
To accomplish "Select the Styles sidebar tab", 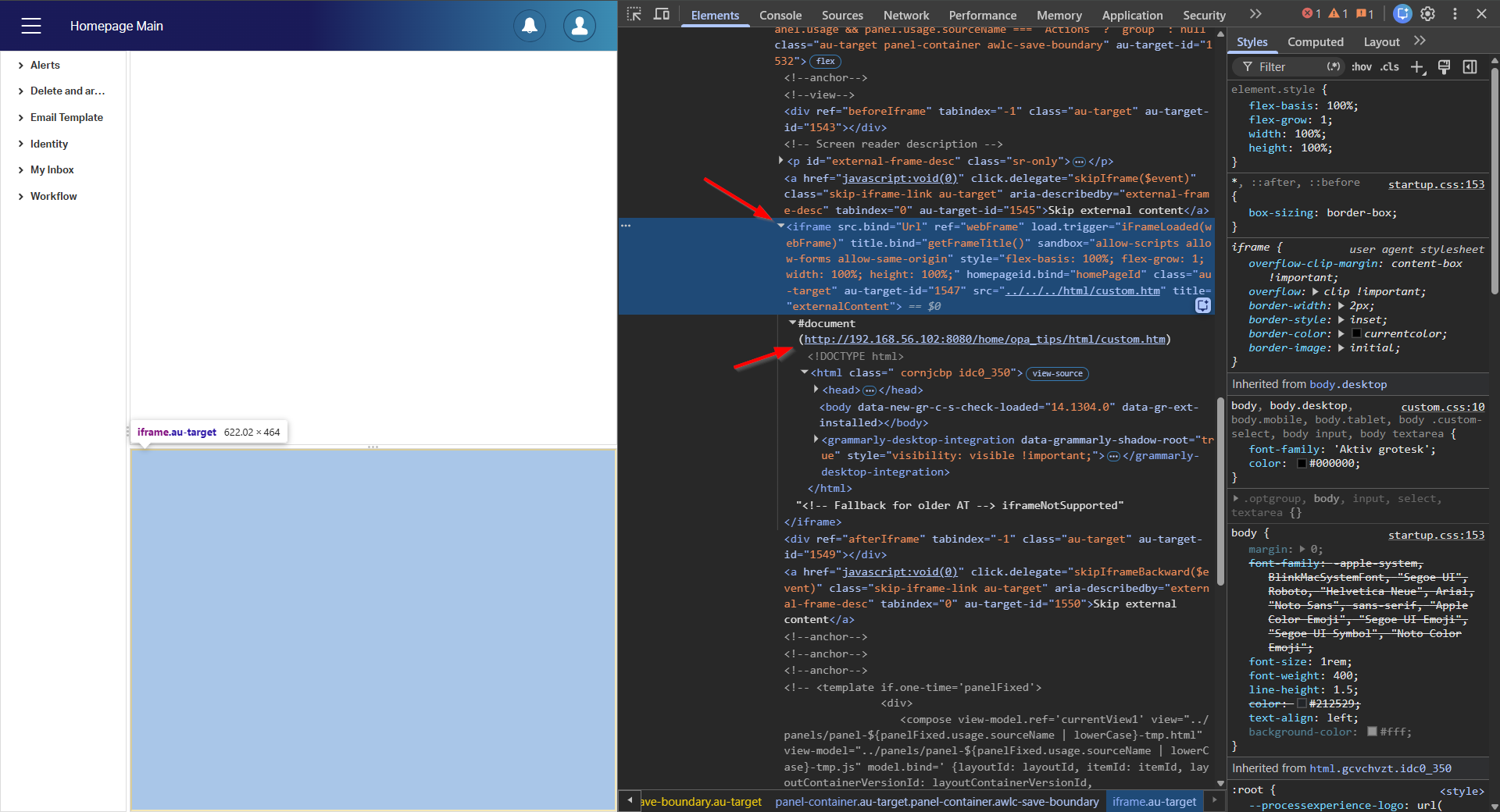I will pyautogui.click(x=1252, y=42).
